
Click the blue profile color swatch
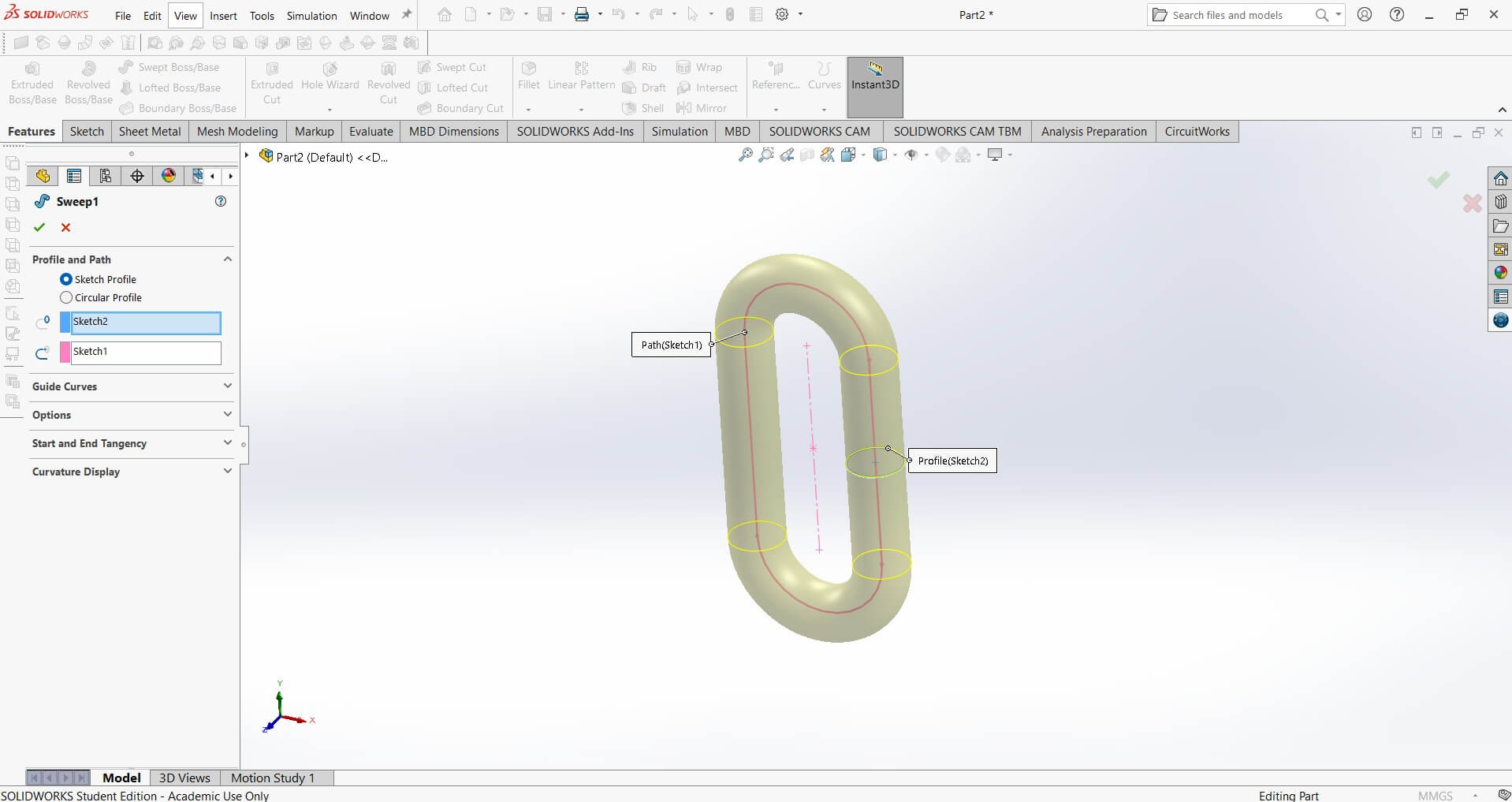pos(65,323)
